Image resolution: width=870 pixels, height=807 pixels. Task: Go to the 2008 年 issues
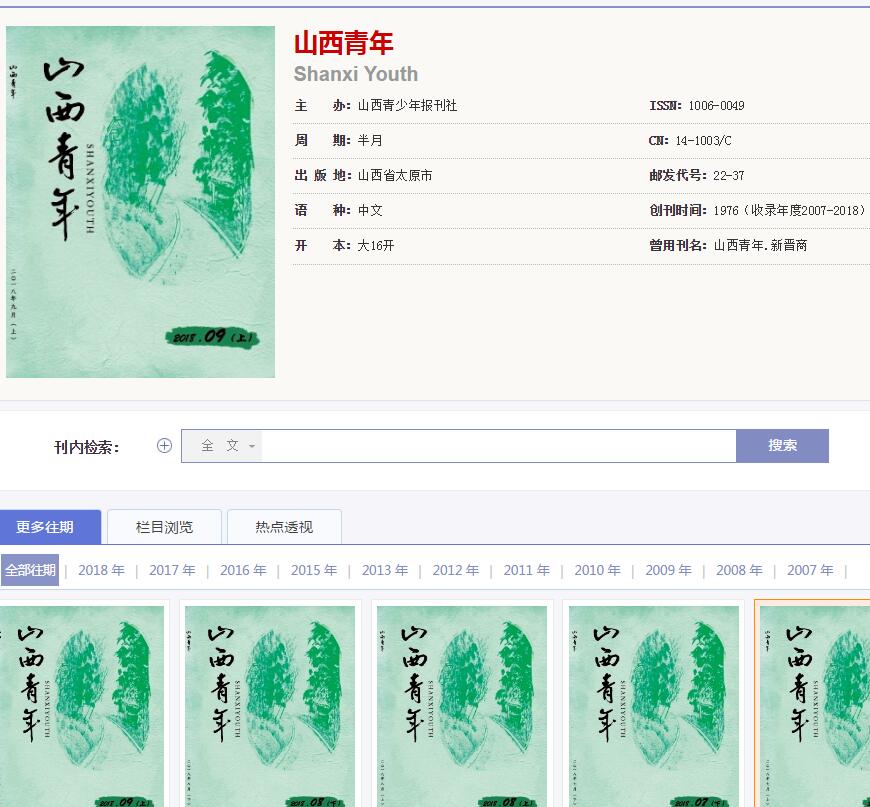(x=740, y=570)
